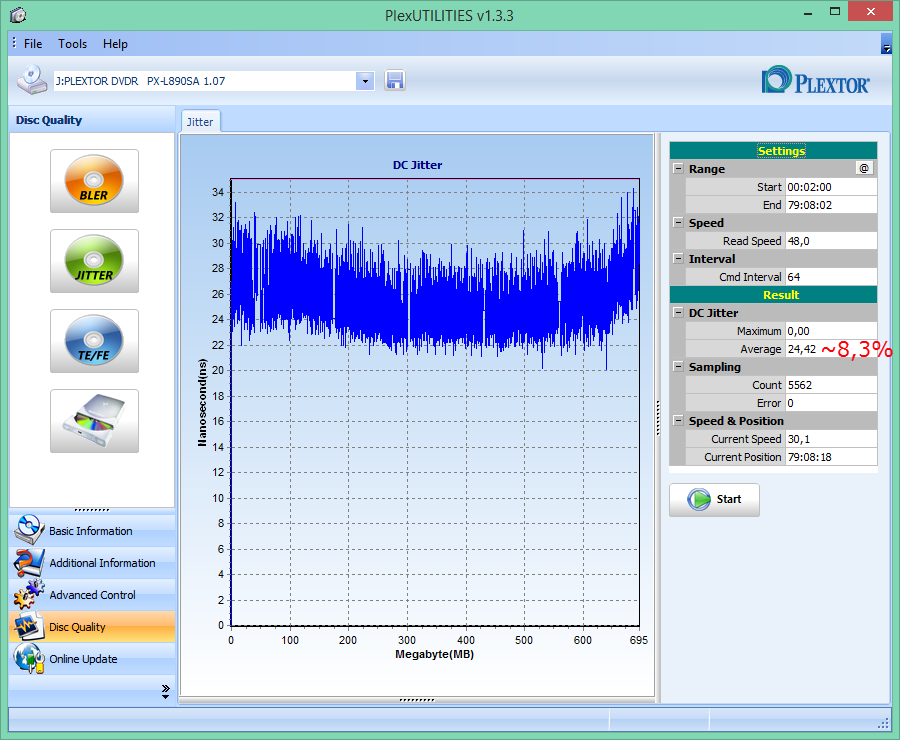Click the Maximum 0,00 value
Viewport: 900px width, 740px height.
(831, 331)
